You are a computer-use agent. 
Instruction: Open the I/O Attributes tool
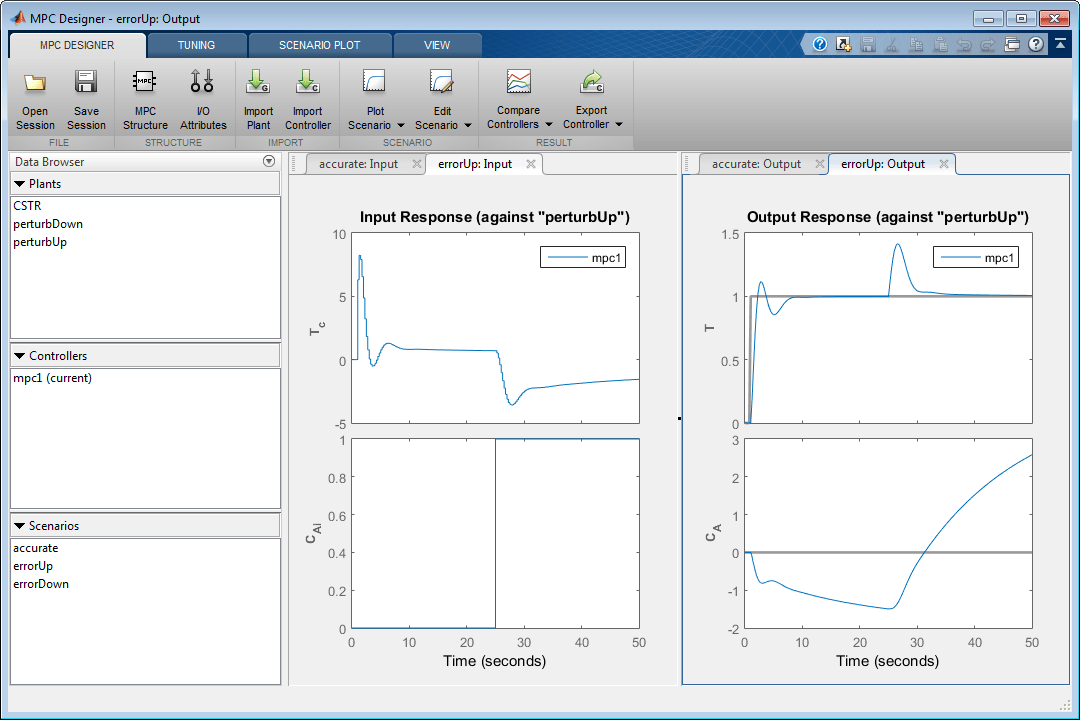click(202, 99)
